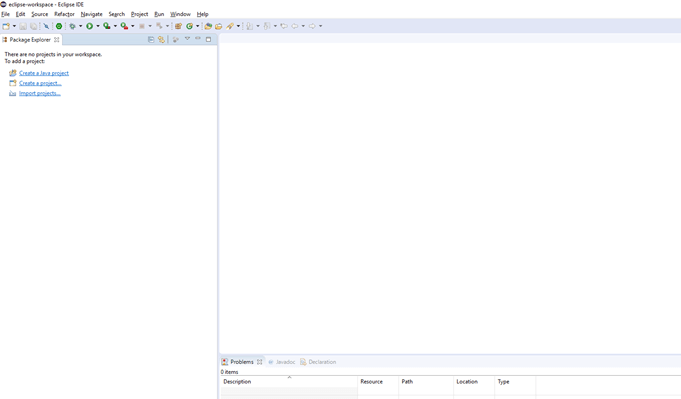
Task: Open the Run button dropdown arrow
Action: click(98, 26)
